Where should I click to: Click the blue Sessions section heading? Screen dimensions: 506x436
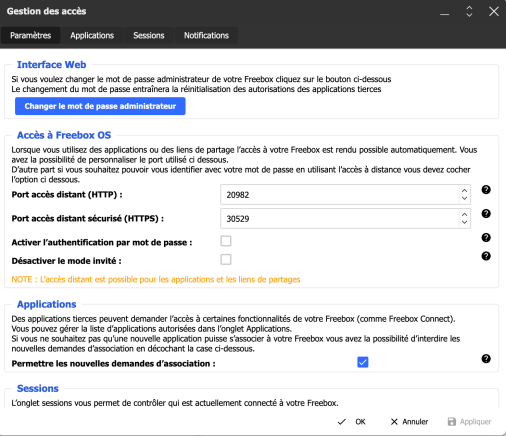38,388
